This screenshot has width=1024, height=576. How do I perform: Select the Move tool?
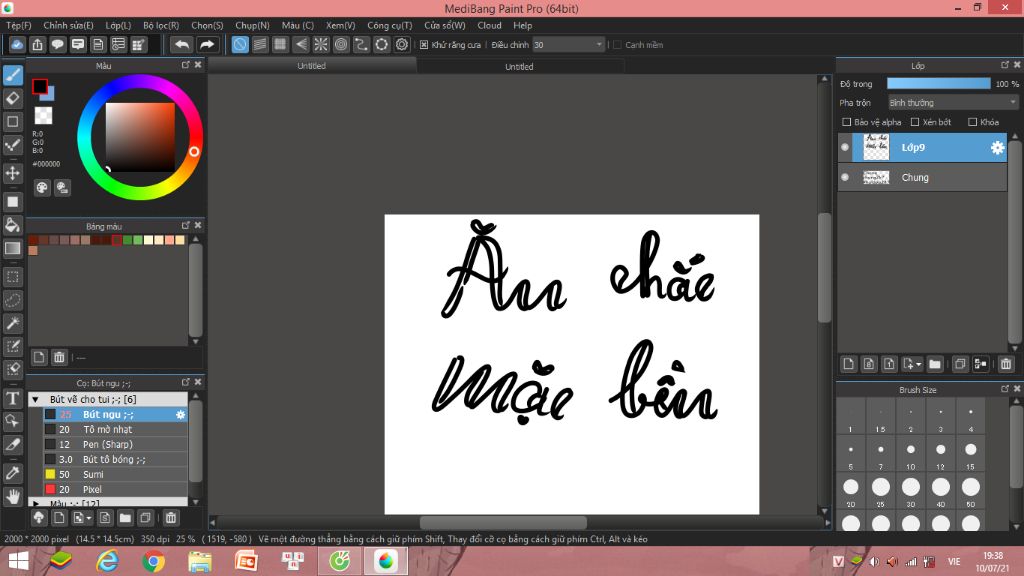[12, 173]
